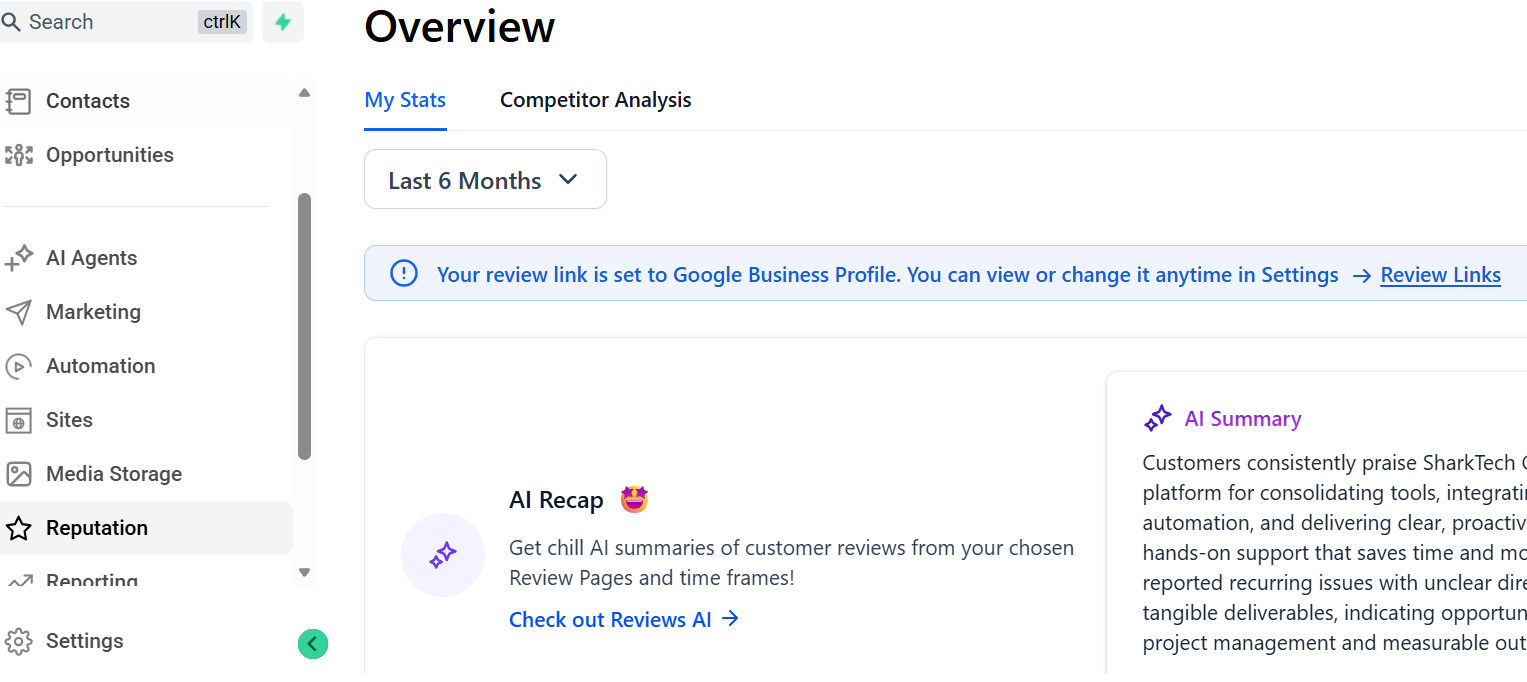The width and height of the screenshot is (1527, 682).
Task: Click the round AI Recap sparkle badge
Action: coord(443,555)
